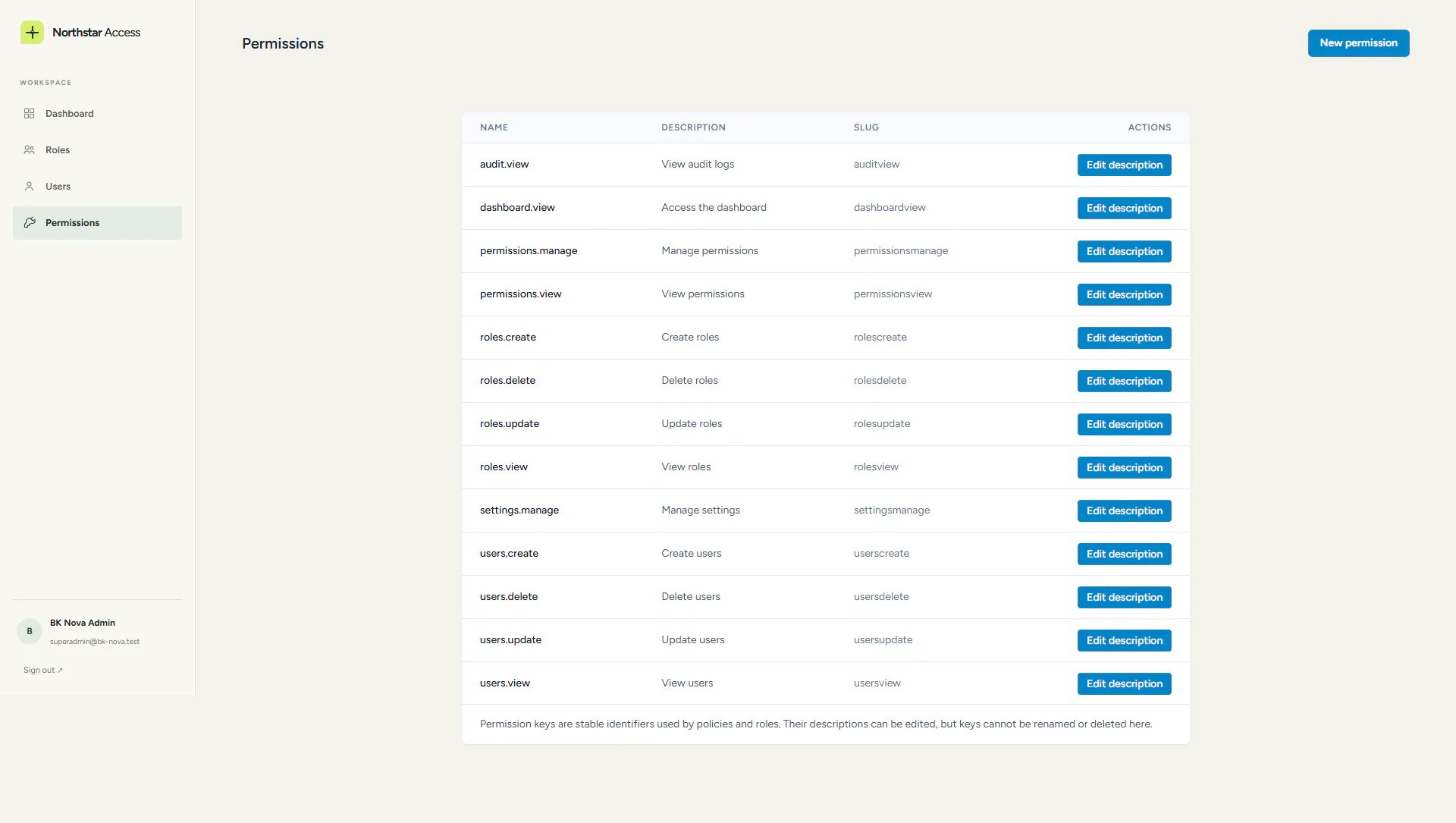Image resolution: width=1456 pixels, height=823 pixels.
Task: Edit description for roles.create
Action: coord(1124,338)
